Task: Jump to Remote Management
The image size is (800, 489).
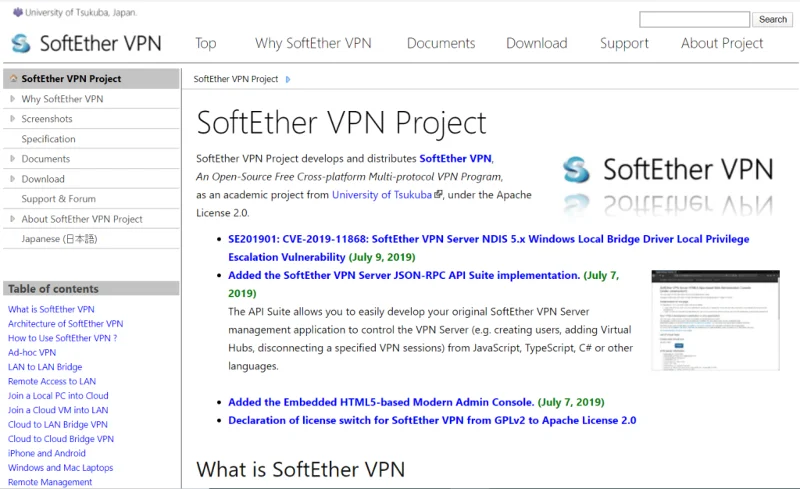Action: tap(50, 481)
